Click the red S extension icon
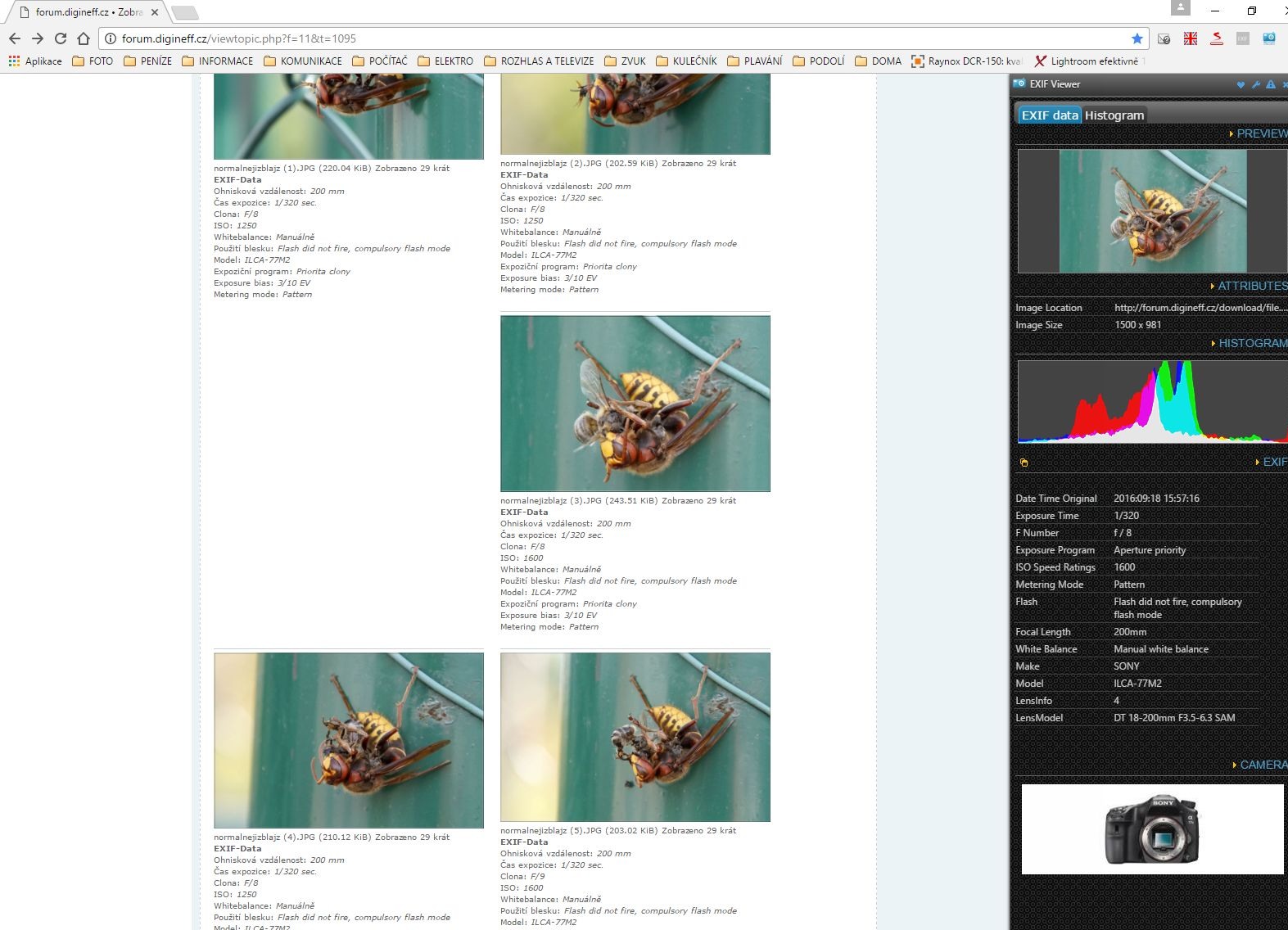The width and height of the screenshot is (1288, 930). pos(1216,38)
